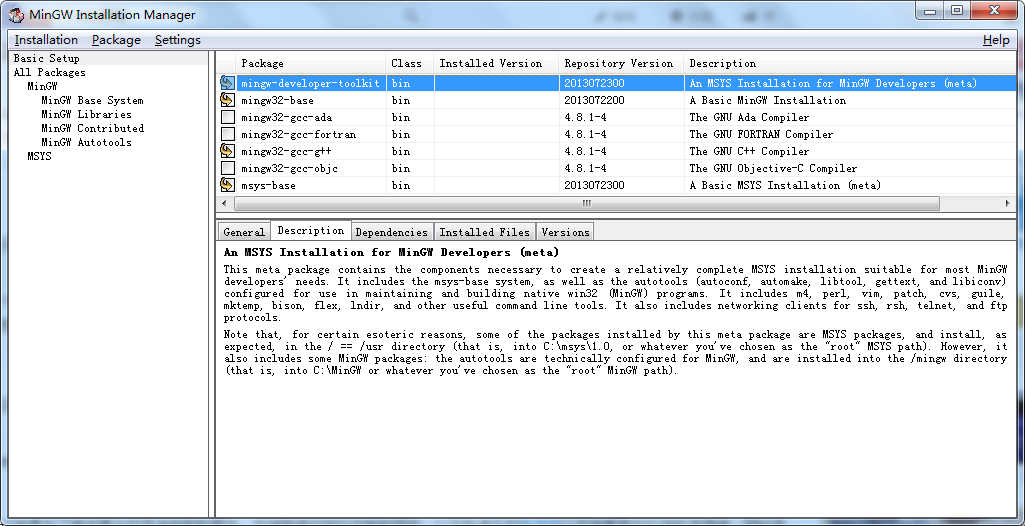Switch to the General tab
The width and height of the screenshot is (1025, 526).
click(x=243, y=232)
